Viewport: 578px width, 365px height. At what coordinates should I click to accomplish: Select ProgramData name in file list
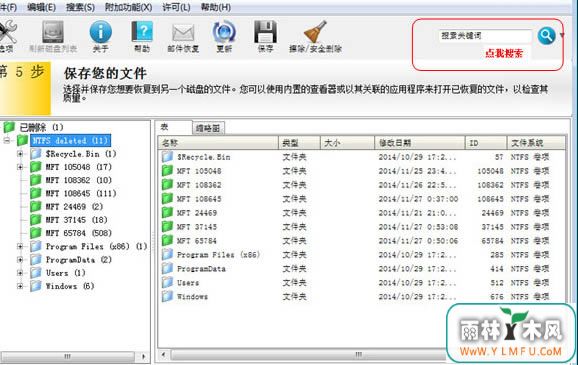click(x=201, y=269)
